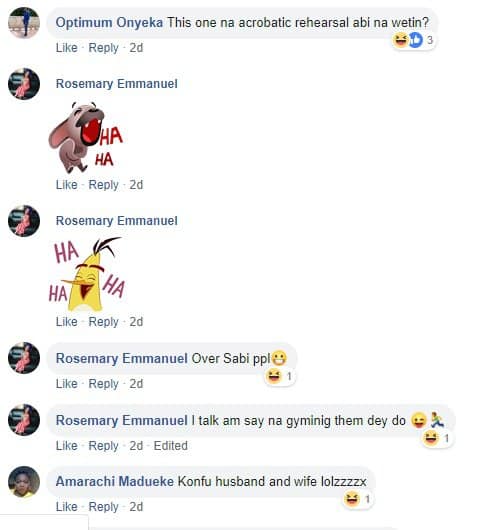Like Optimum Onyeka's acrobatic rehearsal comment
Screen dimensions: 492x530
click(67, 48)
